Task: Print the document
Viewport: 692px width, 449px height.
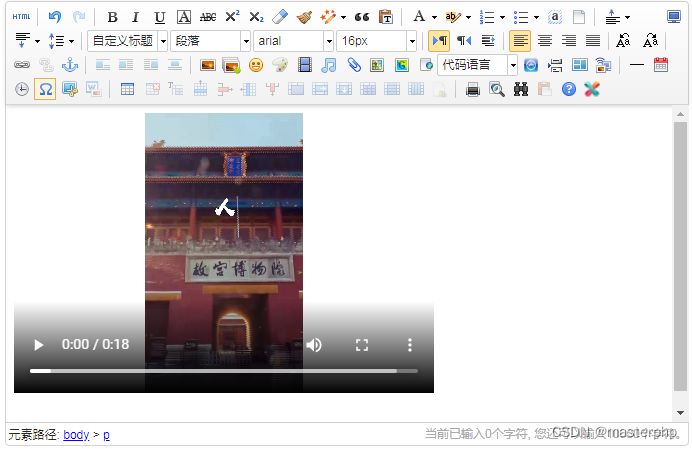Action: [473, 90]
